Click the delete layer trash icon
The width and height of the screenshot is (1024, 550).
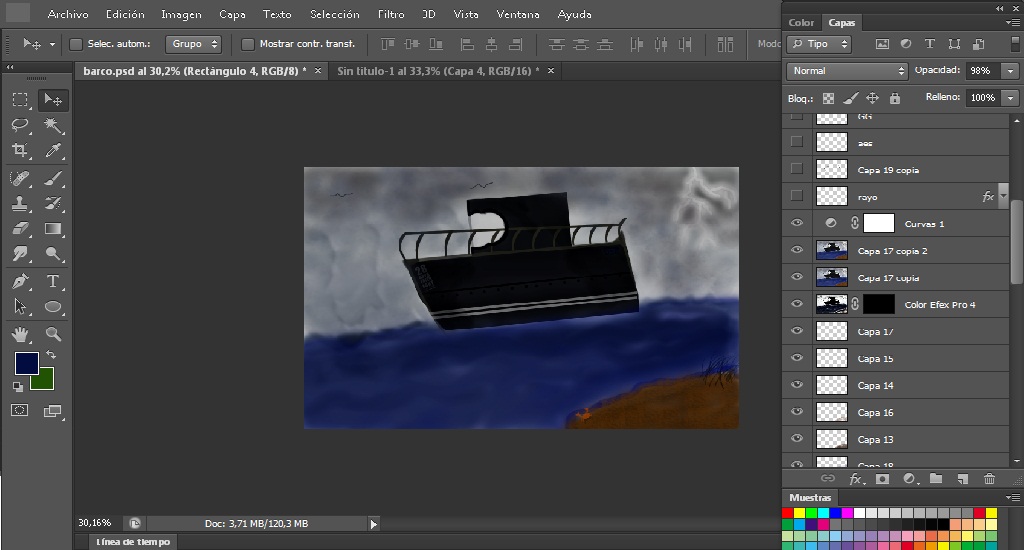989,479
